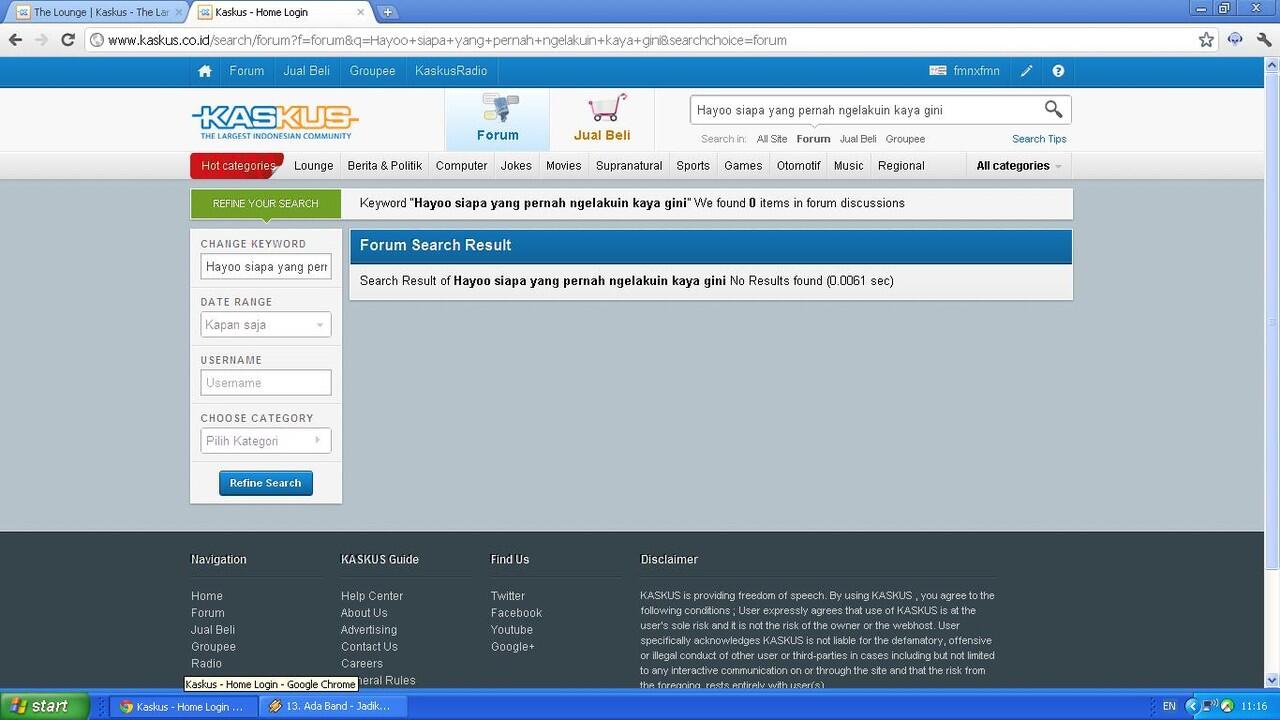Screen dimensions: 1280x720
Task: Click the home icon in Kaskus top bar
Action: pyautogui.click(x=205, y=71)
